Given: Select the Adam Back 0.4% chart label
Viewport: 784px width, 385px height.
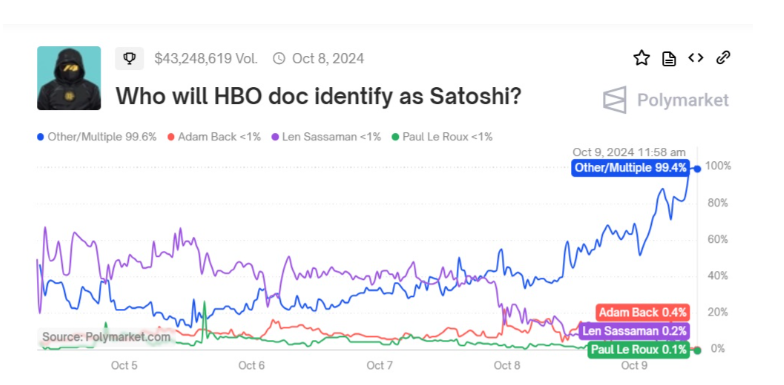Looking at the screenshot, I should point(643,312).
